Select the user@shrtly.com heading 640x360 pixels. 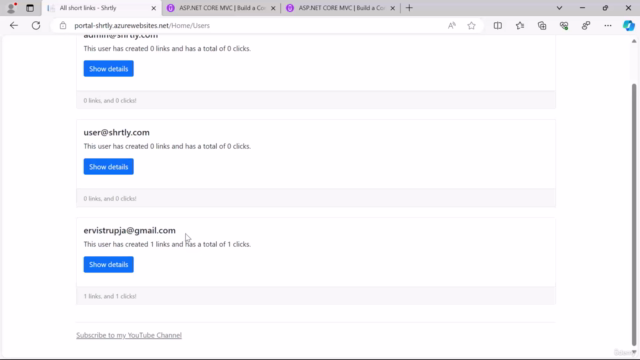tap(116, 132)
